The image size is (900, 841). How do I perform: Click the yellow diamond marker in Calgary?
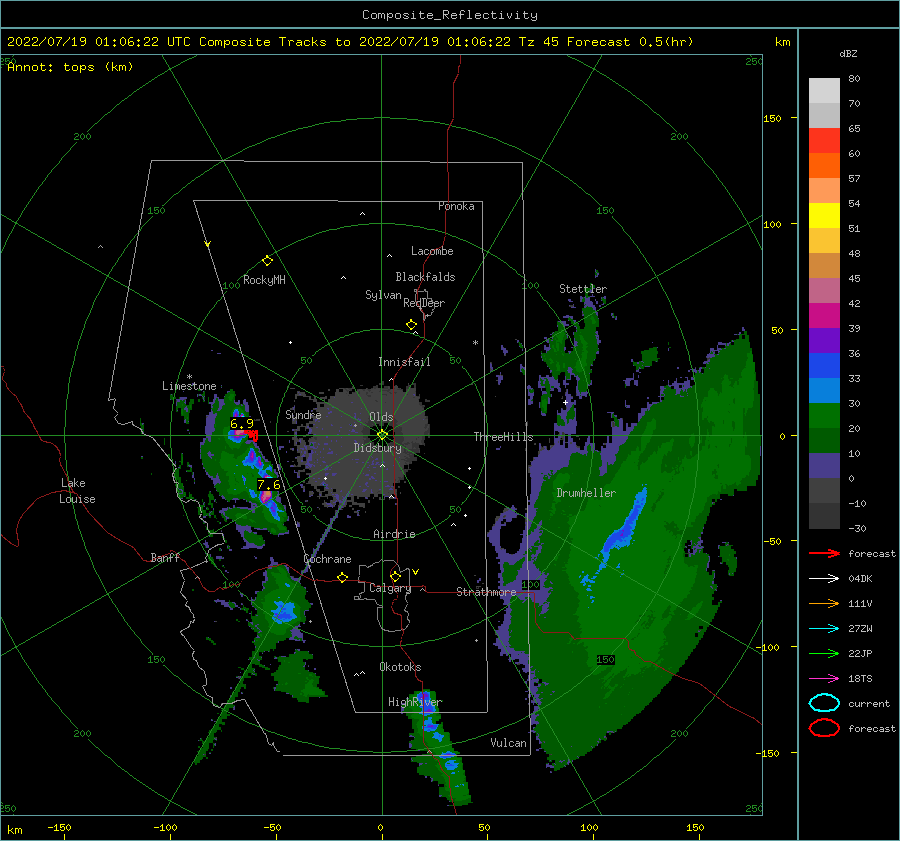click(395, 576)
